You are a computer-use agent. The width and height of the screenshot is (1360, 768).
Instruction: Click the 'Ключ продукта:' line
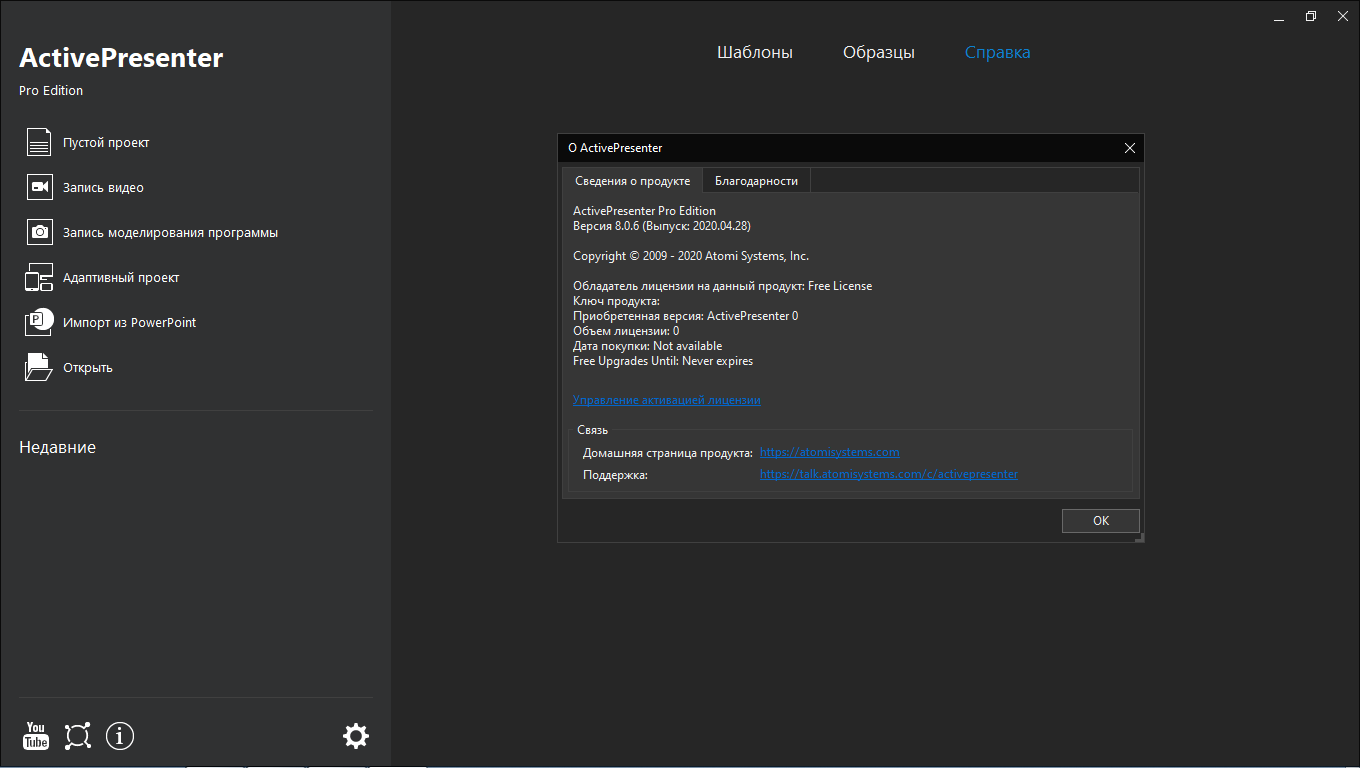point(616,301)
